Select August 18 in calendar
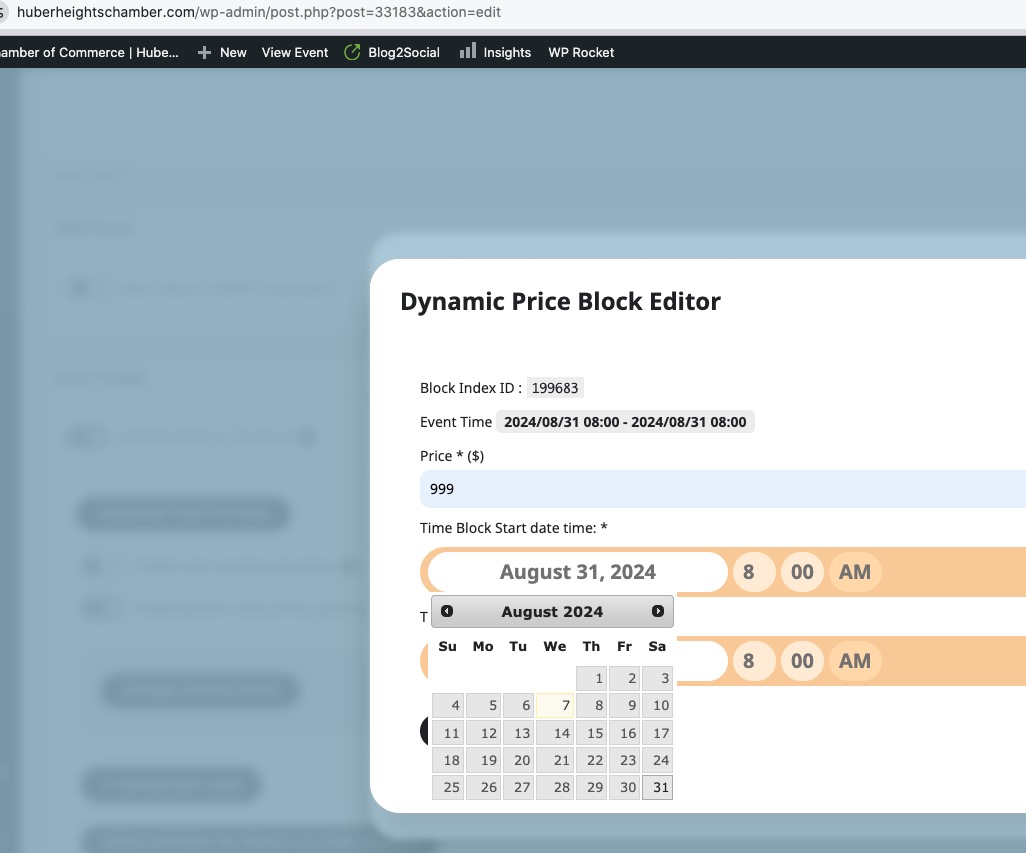1026x853 pixels. point(448,760)
